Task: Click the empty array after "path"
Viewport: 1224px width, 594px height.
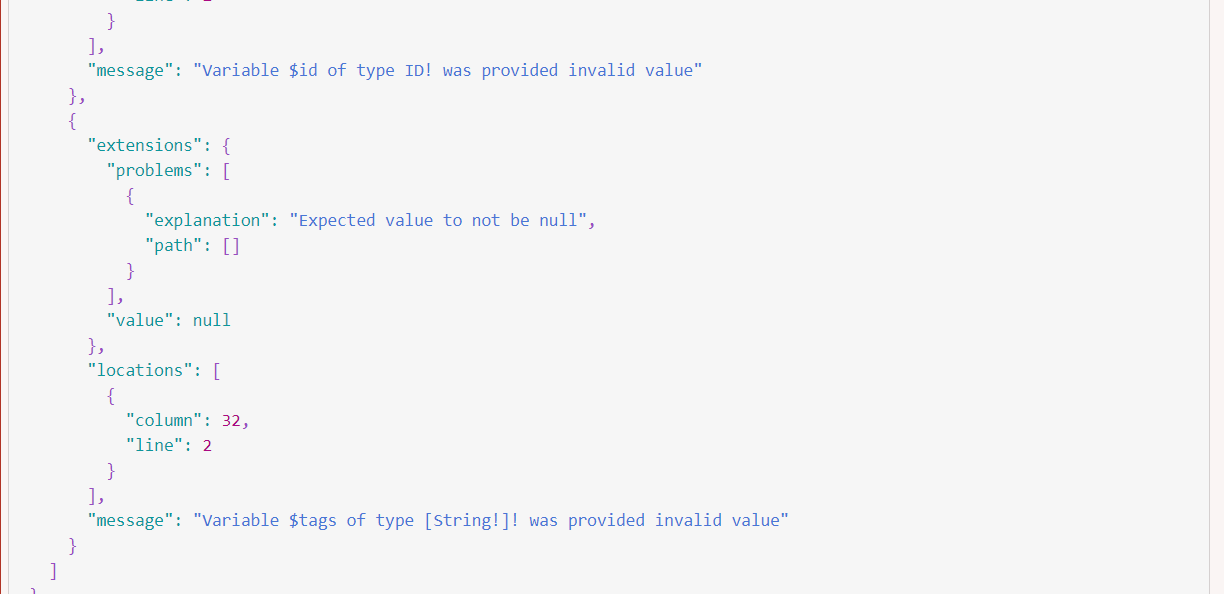Action: (231, 245)
